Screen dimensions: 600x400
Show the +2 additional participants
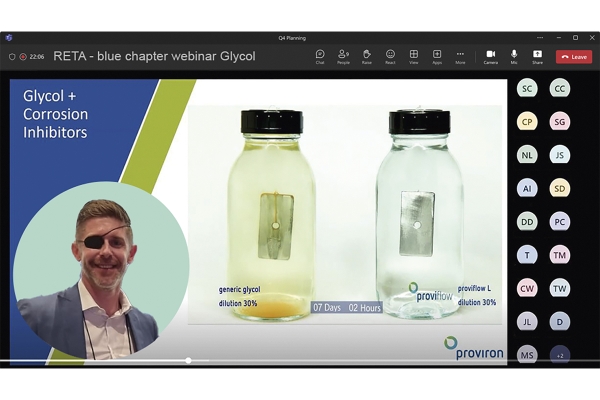(559, 356)
